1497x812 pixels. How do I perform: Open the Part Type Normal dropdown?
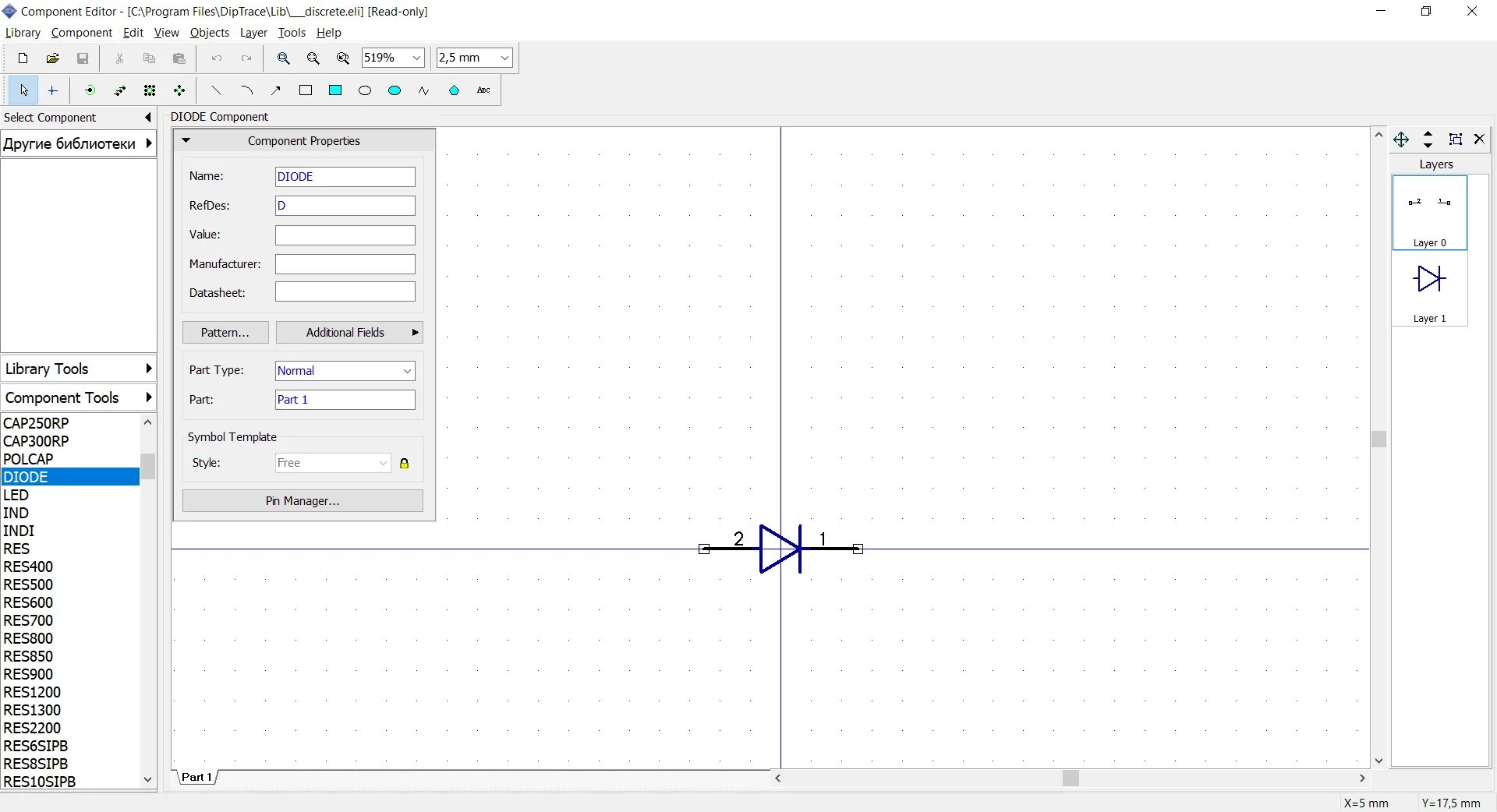(407, 371)
